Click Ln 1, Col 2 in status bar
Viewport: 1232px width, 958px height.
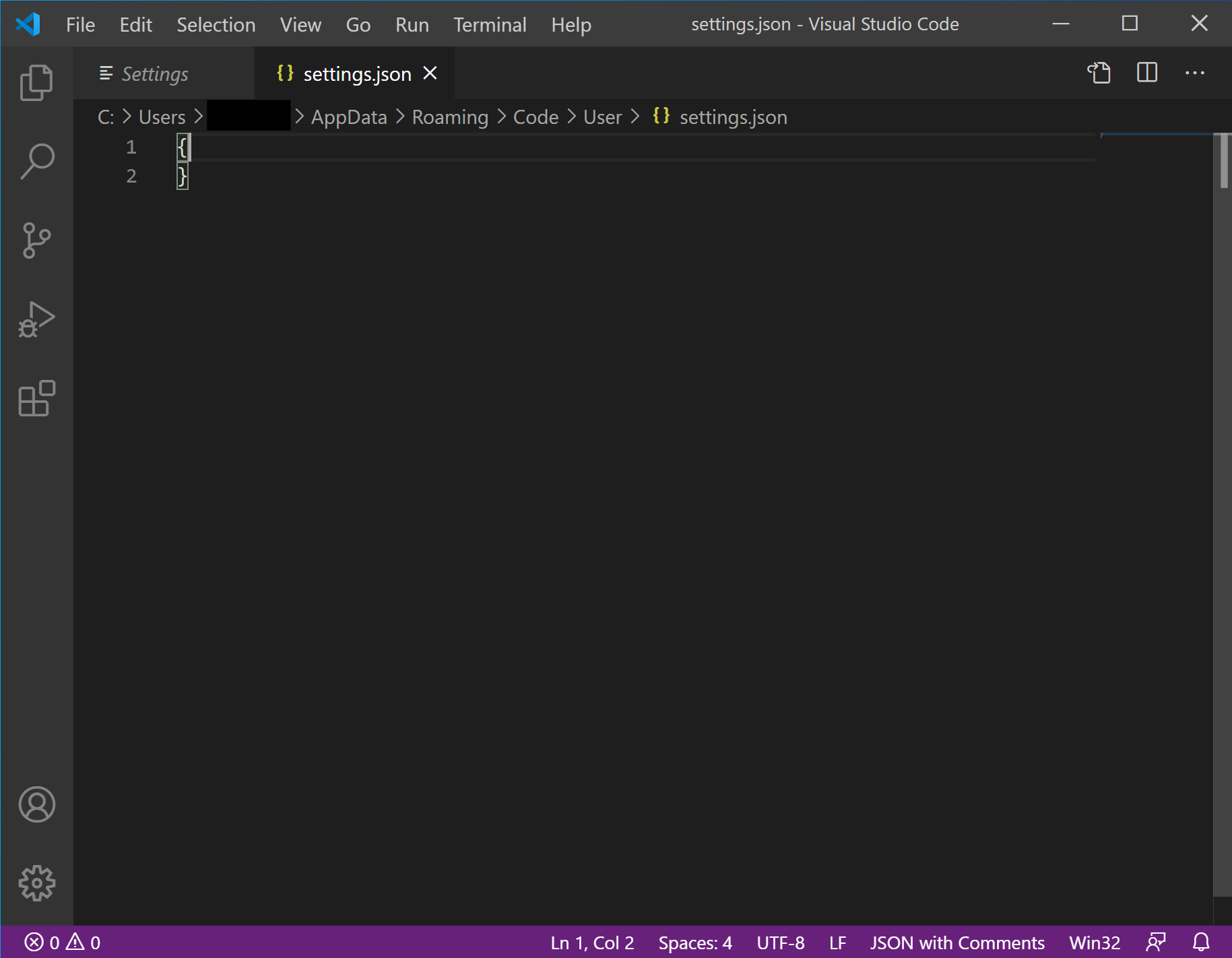pyautogui.click(x=592, y=943)
